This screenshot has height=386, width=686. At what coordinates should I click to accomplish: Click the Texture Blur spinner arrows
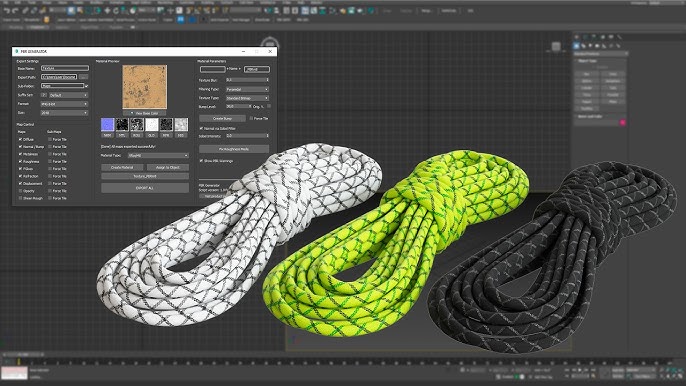[267, 80]
